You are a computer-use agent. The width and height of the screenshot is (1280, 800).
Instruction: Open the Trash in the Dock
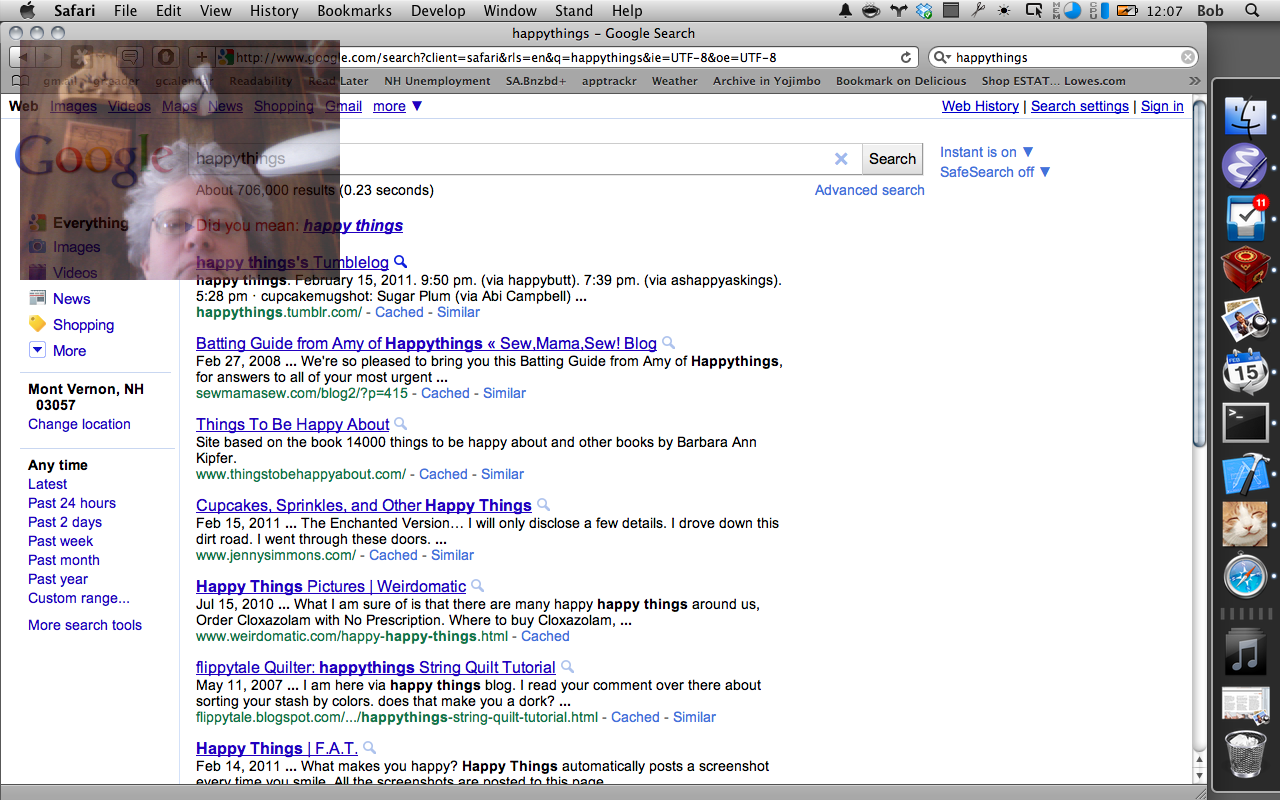pos(1245,756)
